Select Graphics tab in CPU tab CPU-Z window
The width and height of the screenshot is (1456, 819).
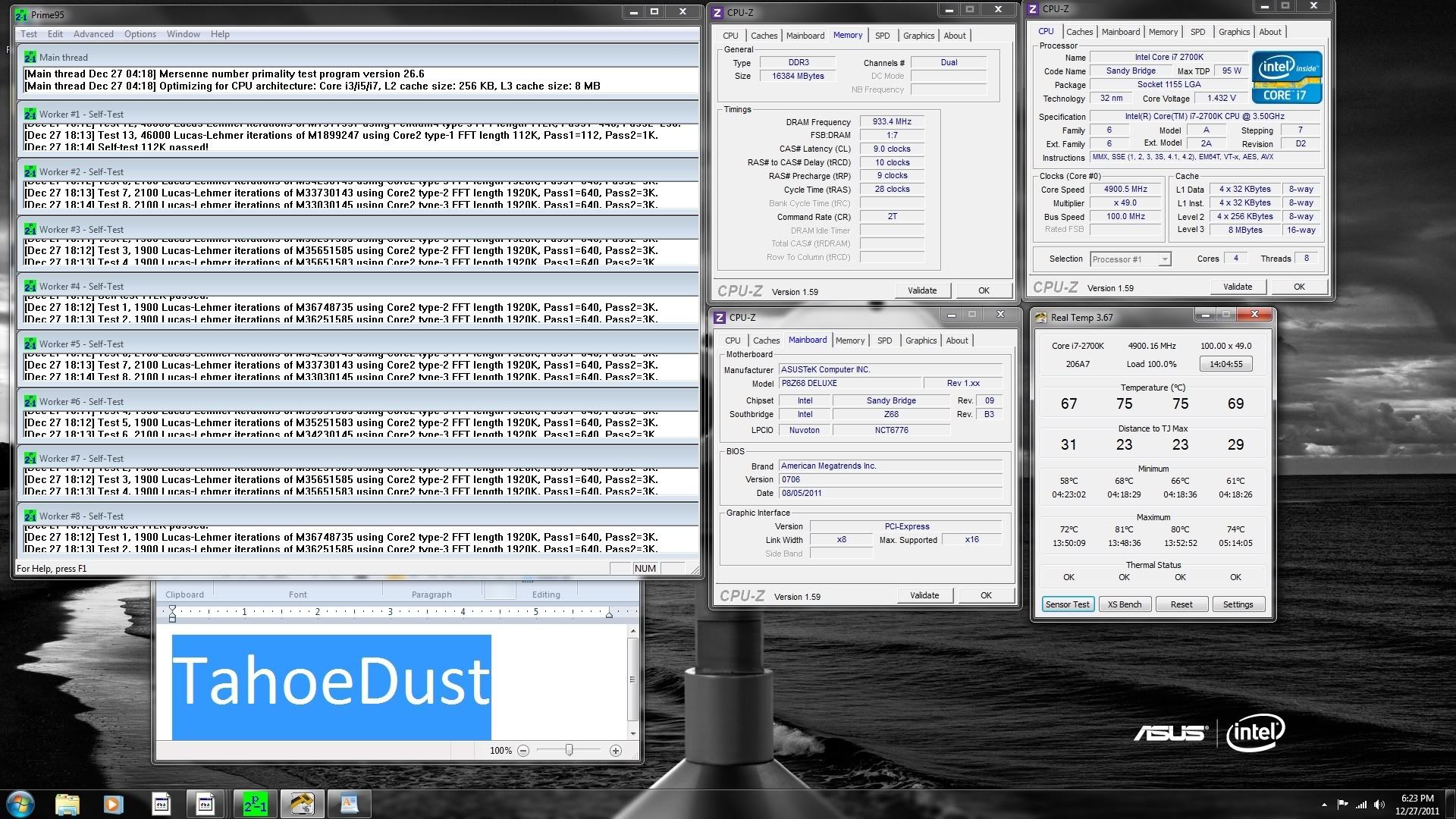(x=1234, y=32)
